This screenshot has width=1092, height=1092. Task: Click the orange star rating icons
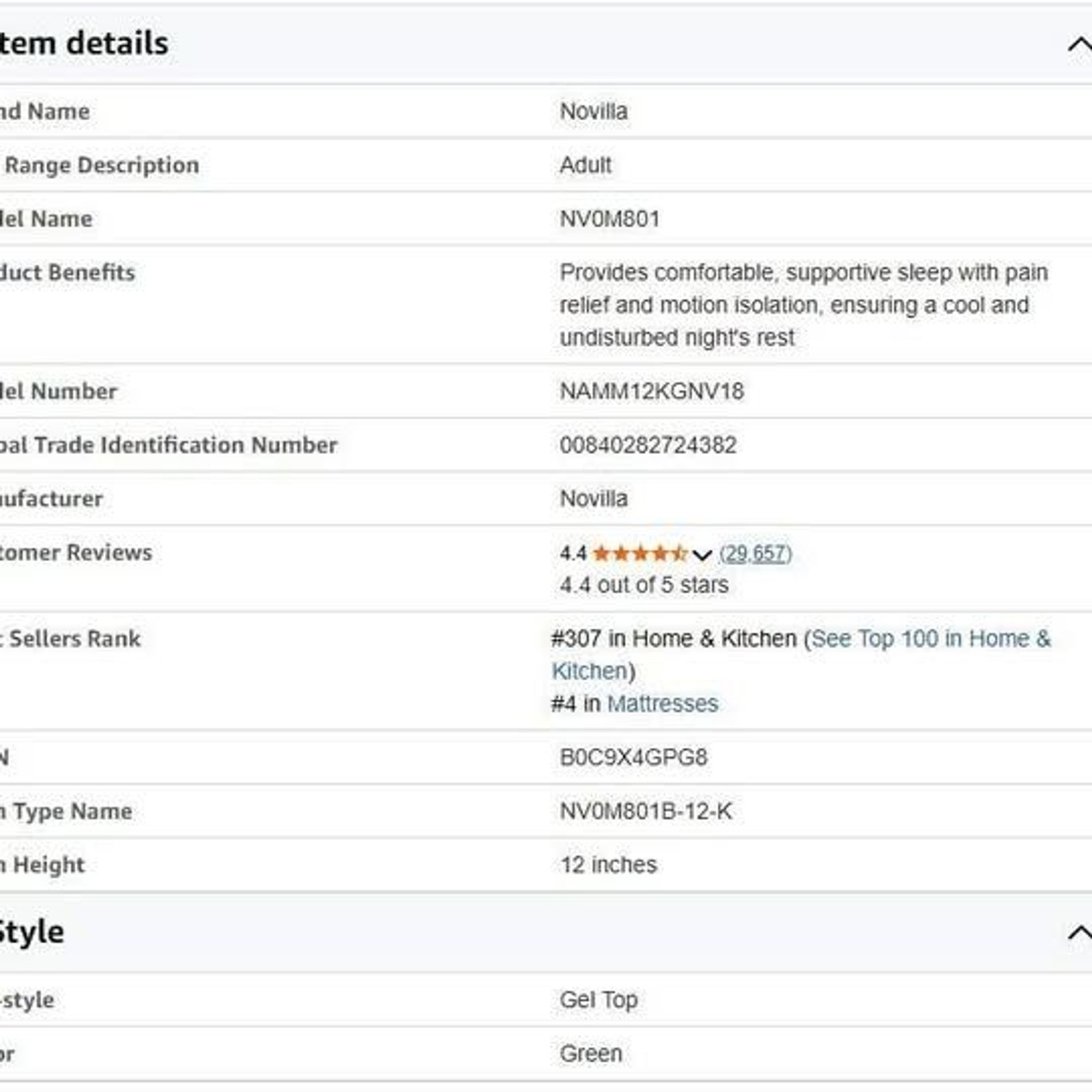coord(640,553)
